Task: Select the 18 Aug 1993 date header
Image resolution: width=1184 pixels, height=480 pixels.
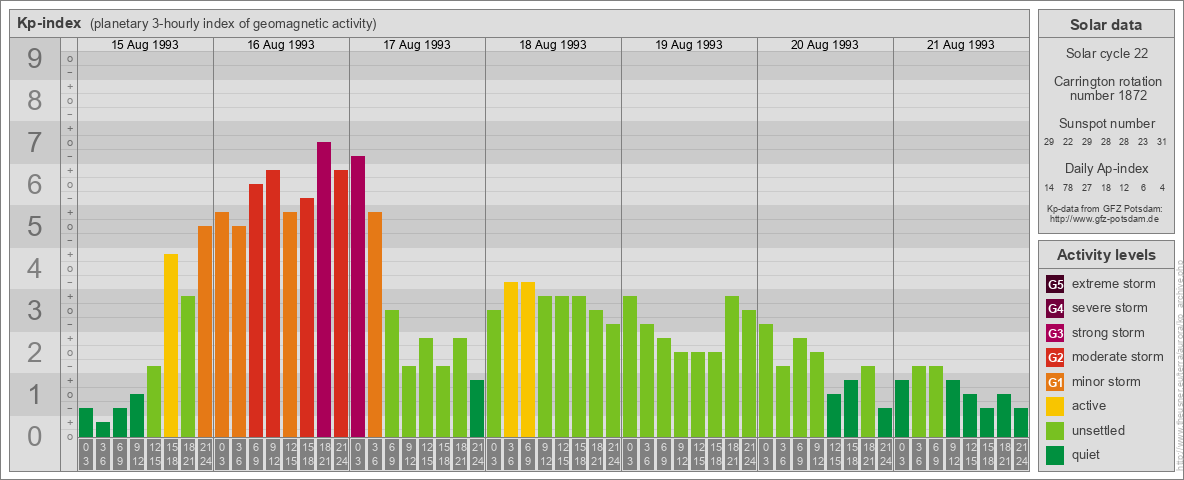Action: coord(553,45)
